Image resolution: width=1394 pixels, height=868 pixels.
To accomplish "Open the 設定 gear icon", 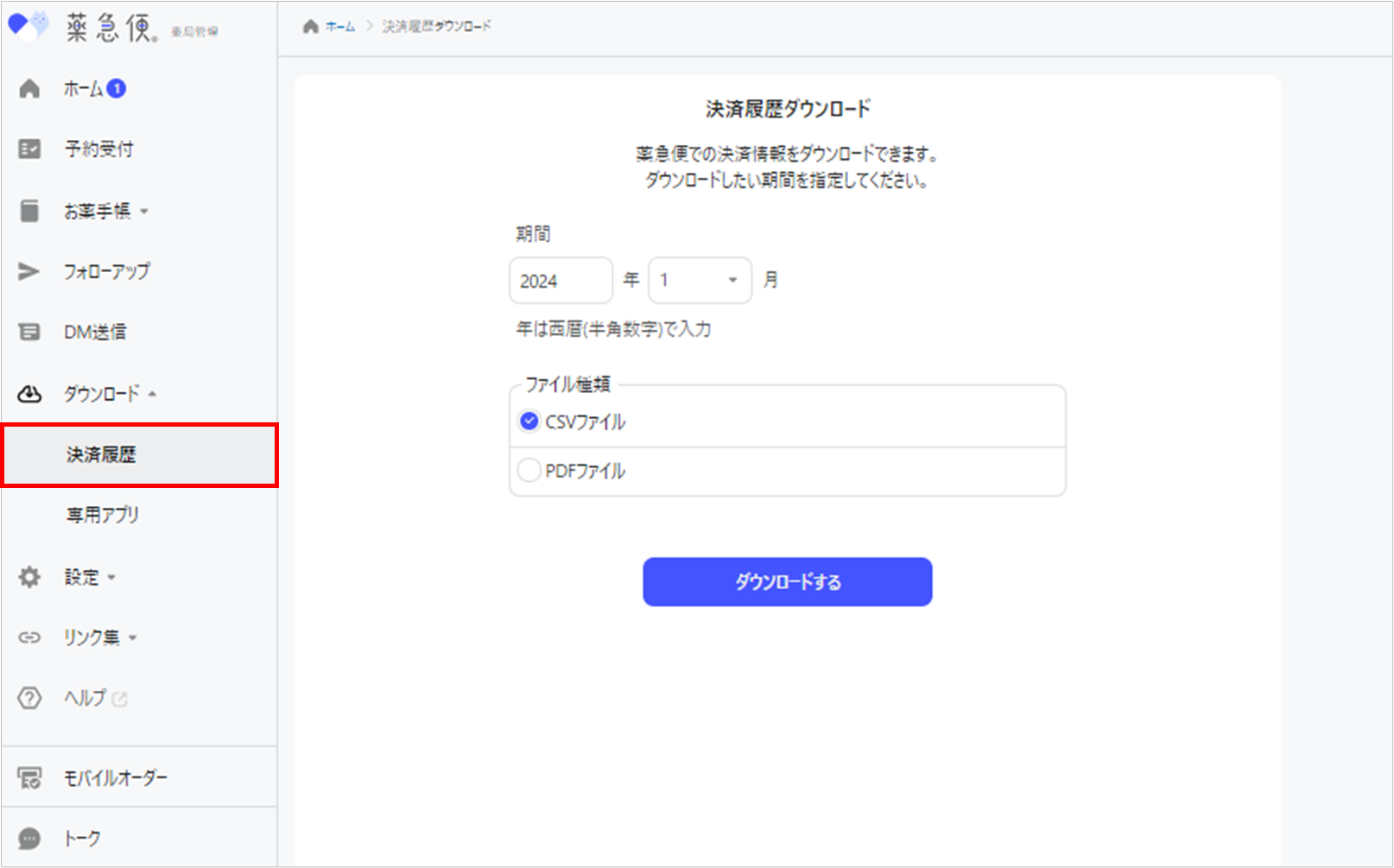I will click(x=29, y=577).
